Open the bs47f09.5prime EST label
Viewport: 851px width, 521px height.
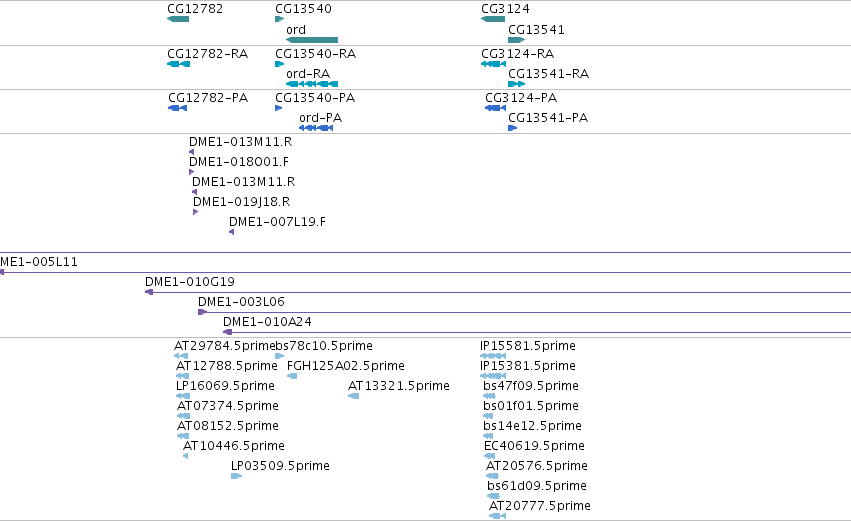coord(531,386)
